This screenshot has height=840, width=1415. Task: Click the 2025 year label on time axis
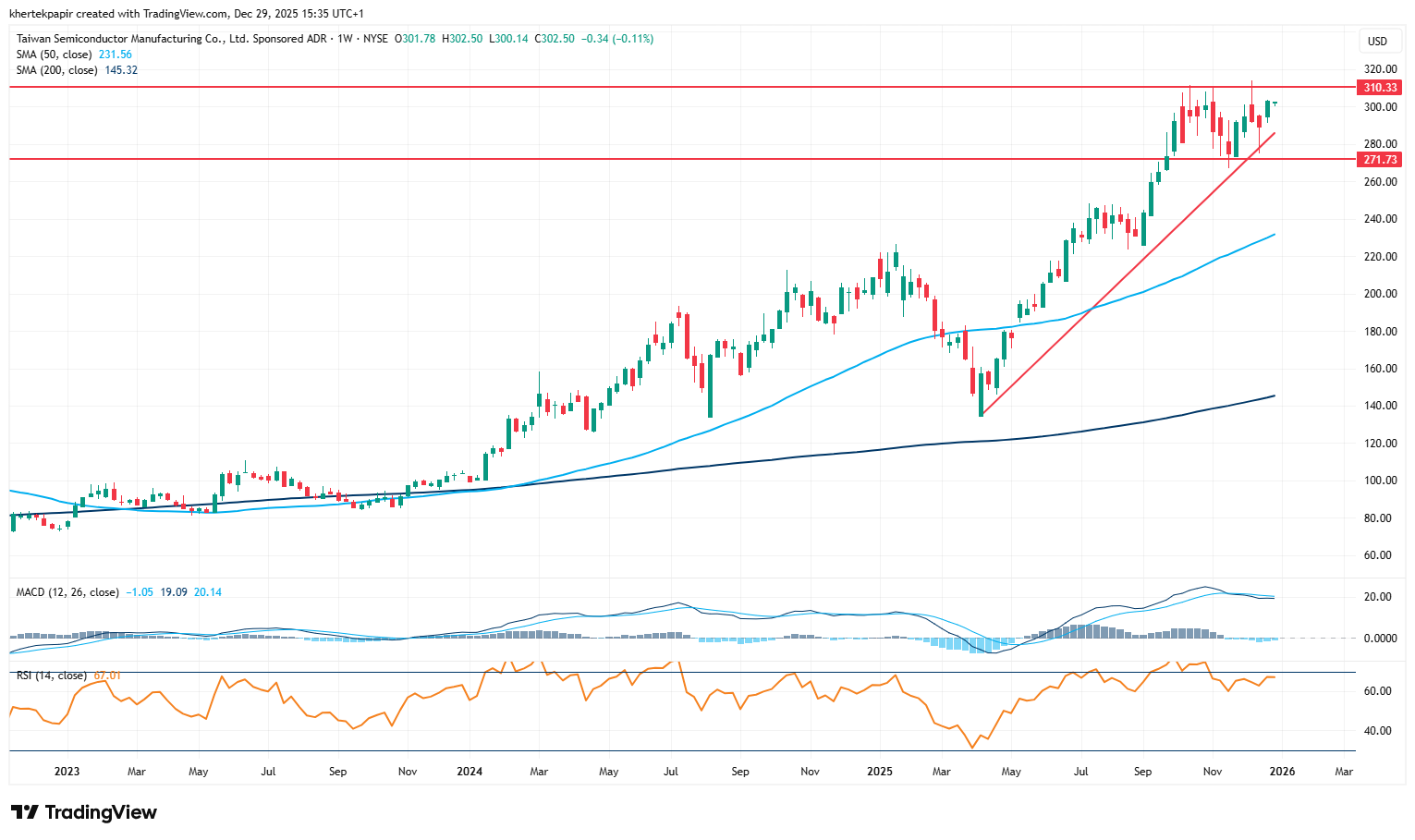tap(880, 772)
